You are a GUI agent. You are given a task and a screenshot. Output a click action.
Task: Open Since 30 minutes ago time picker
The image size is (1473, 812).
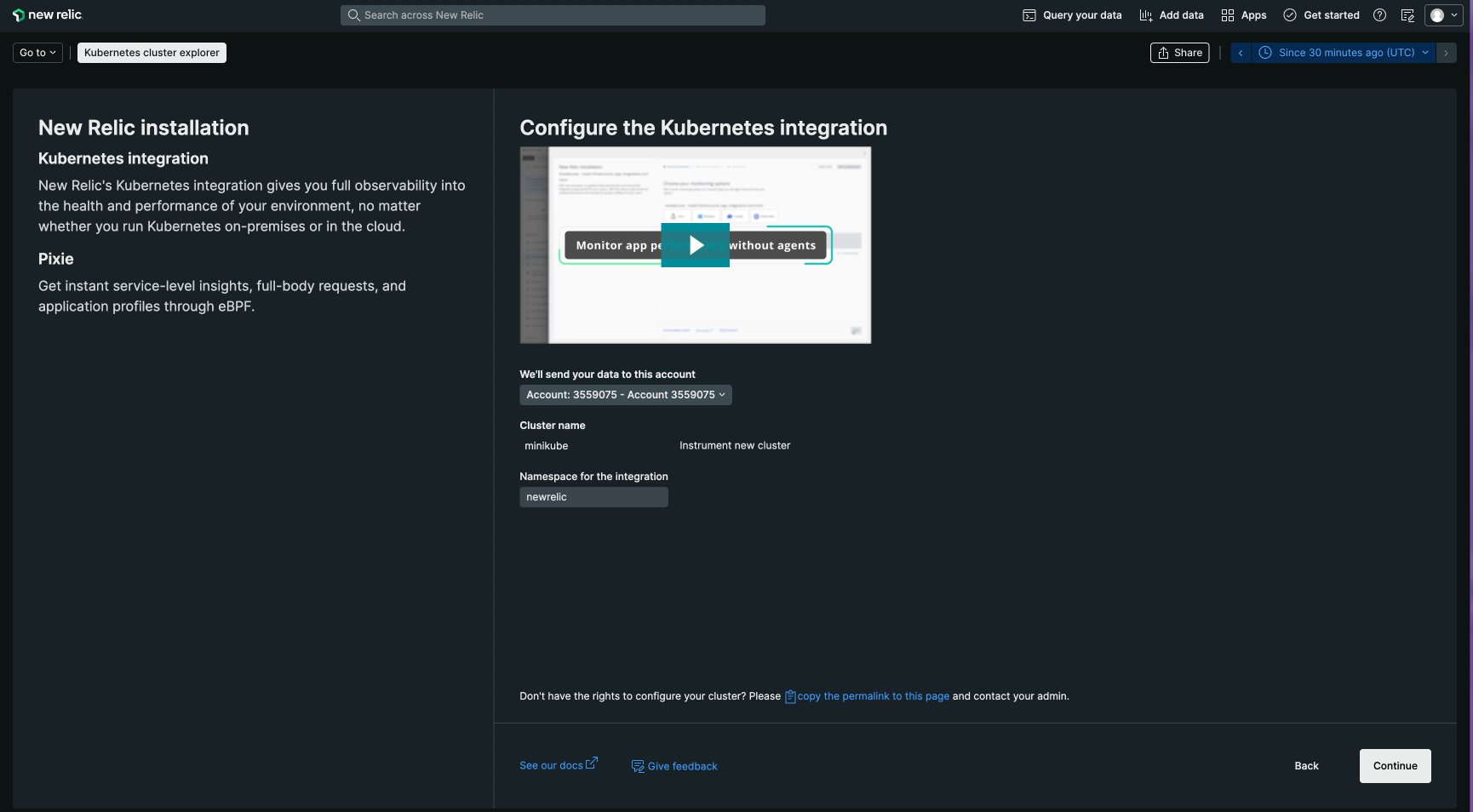1343,53
